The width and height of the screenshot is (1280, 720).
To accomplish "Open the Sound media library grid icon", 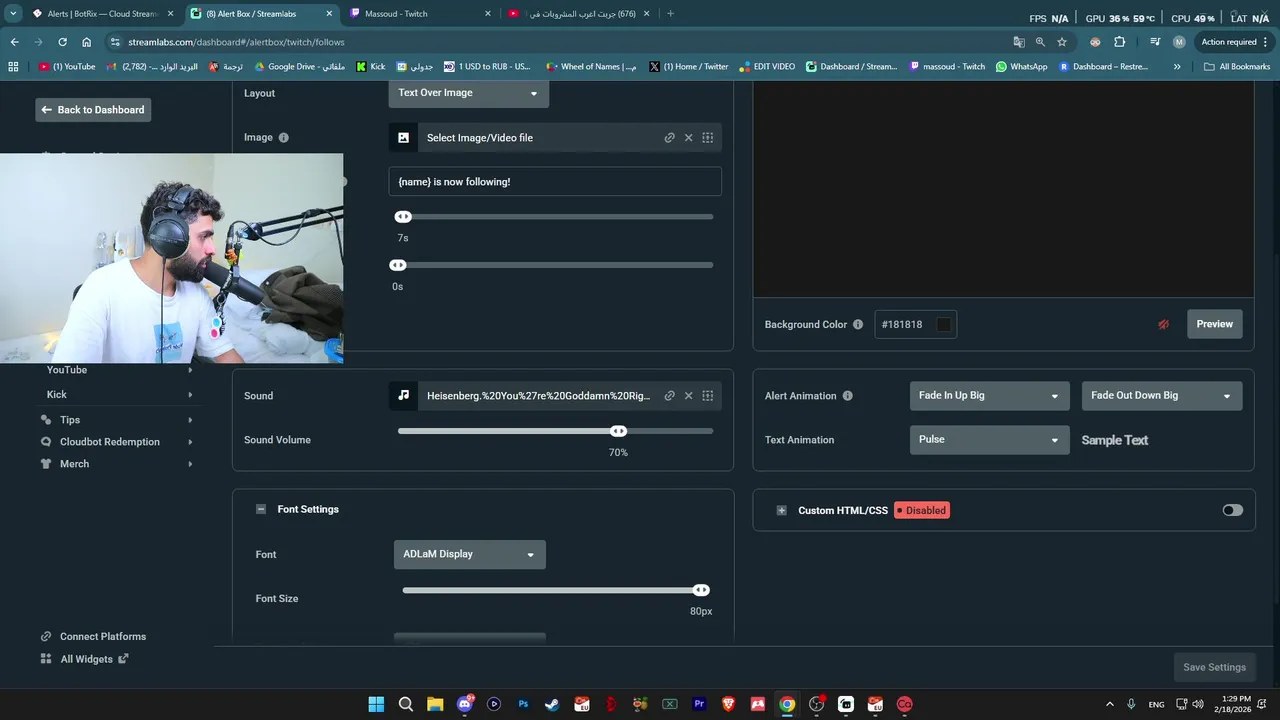I will click(x=707, y=396).
